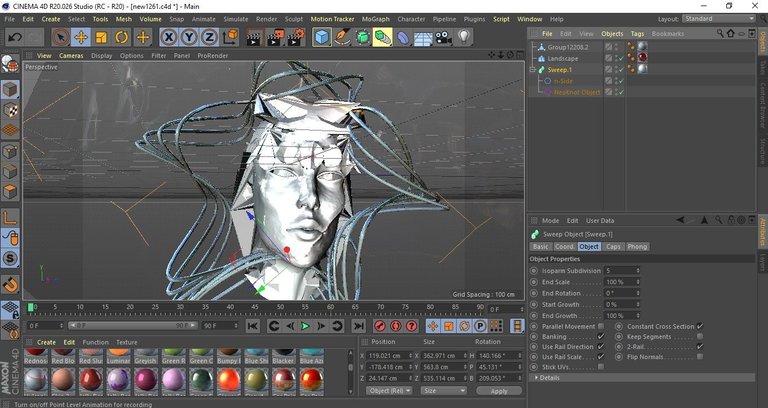
Task: Play the animation forwards
Action: tap(305, 326)
